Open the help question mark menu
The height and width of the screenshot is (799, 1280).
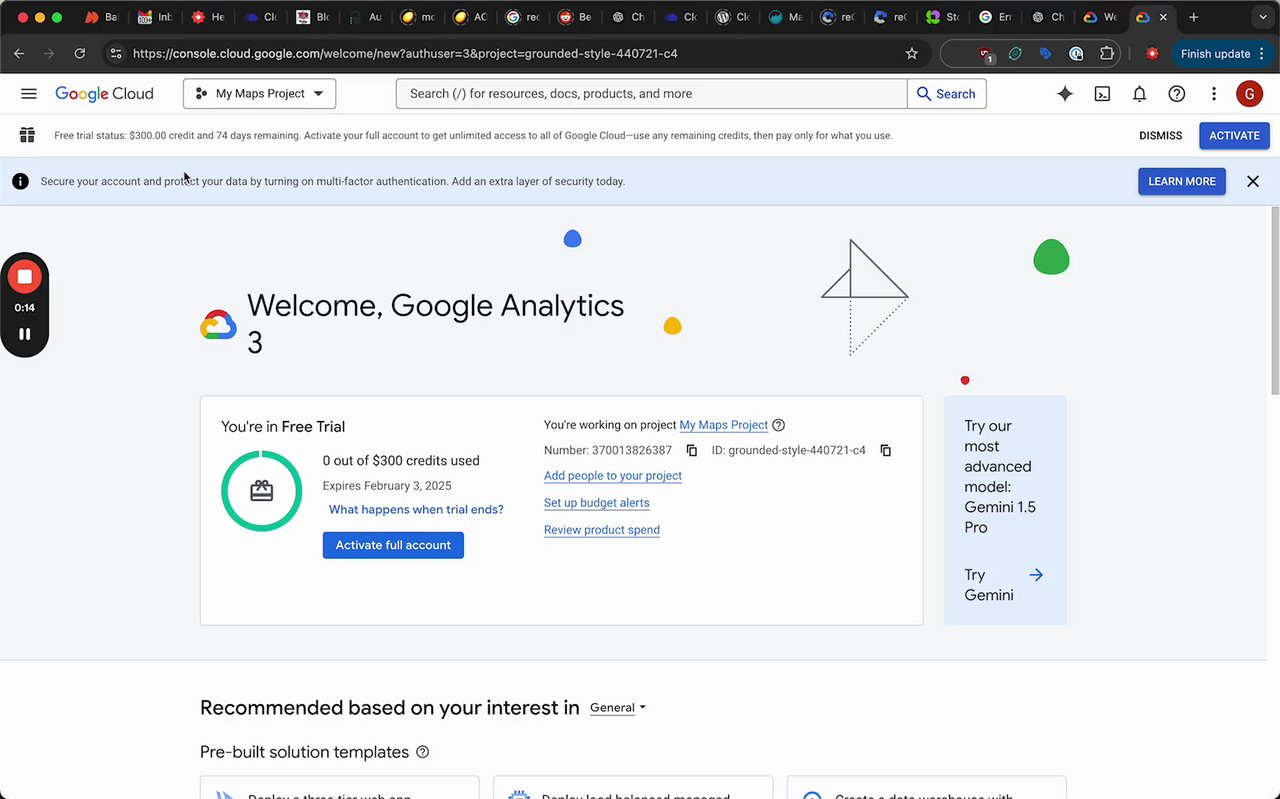click(x=1177, y=94)
